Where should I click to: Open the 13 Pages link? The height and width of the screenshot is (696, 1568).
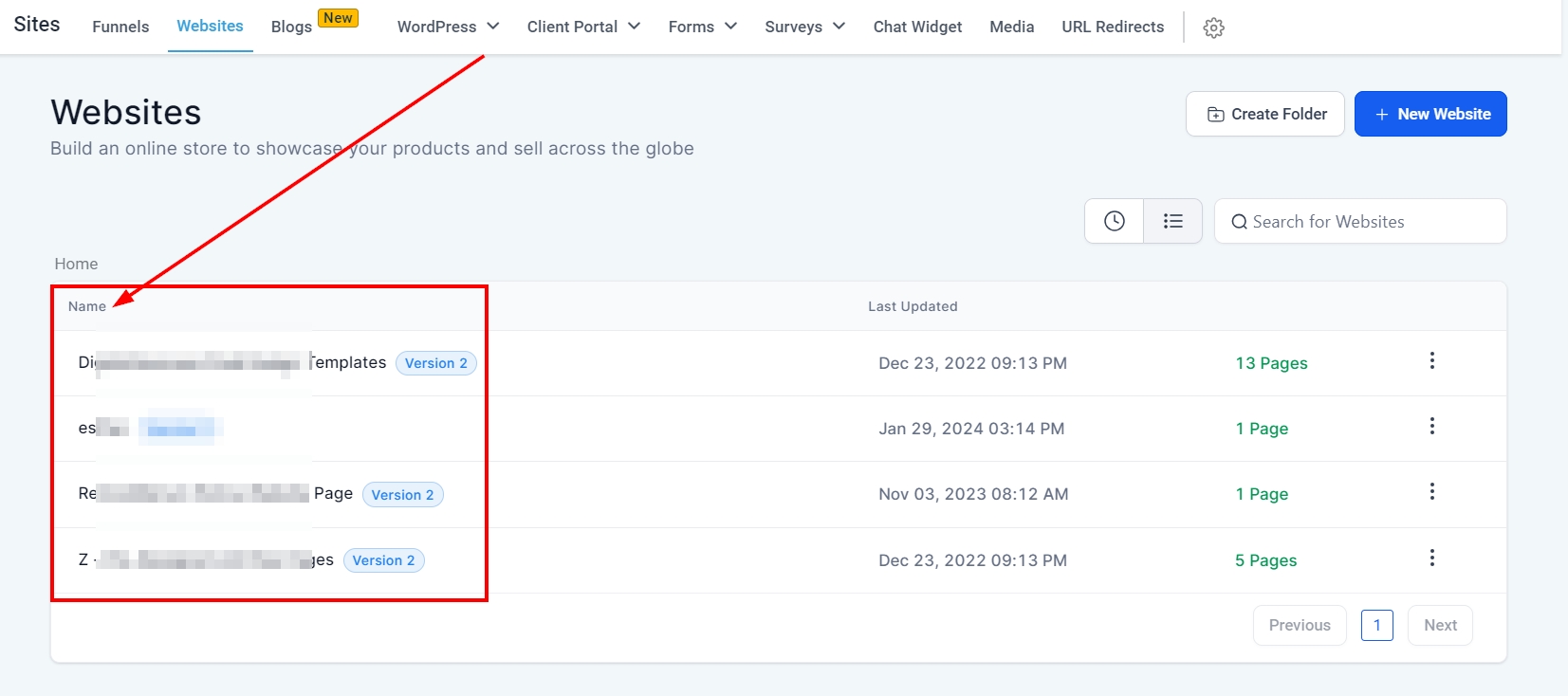click(x=1271, y=363)
